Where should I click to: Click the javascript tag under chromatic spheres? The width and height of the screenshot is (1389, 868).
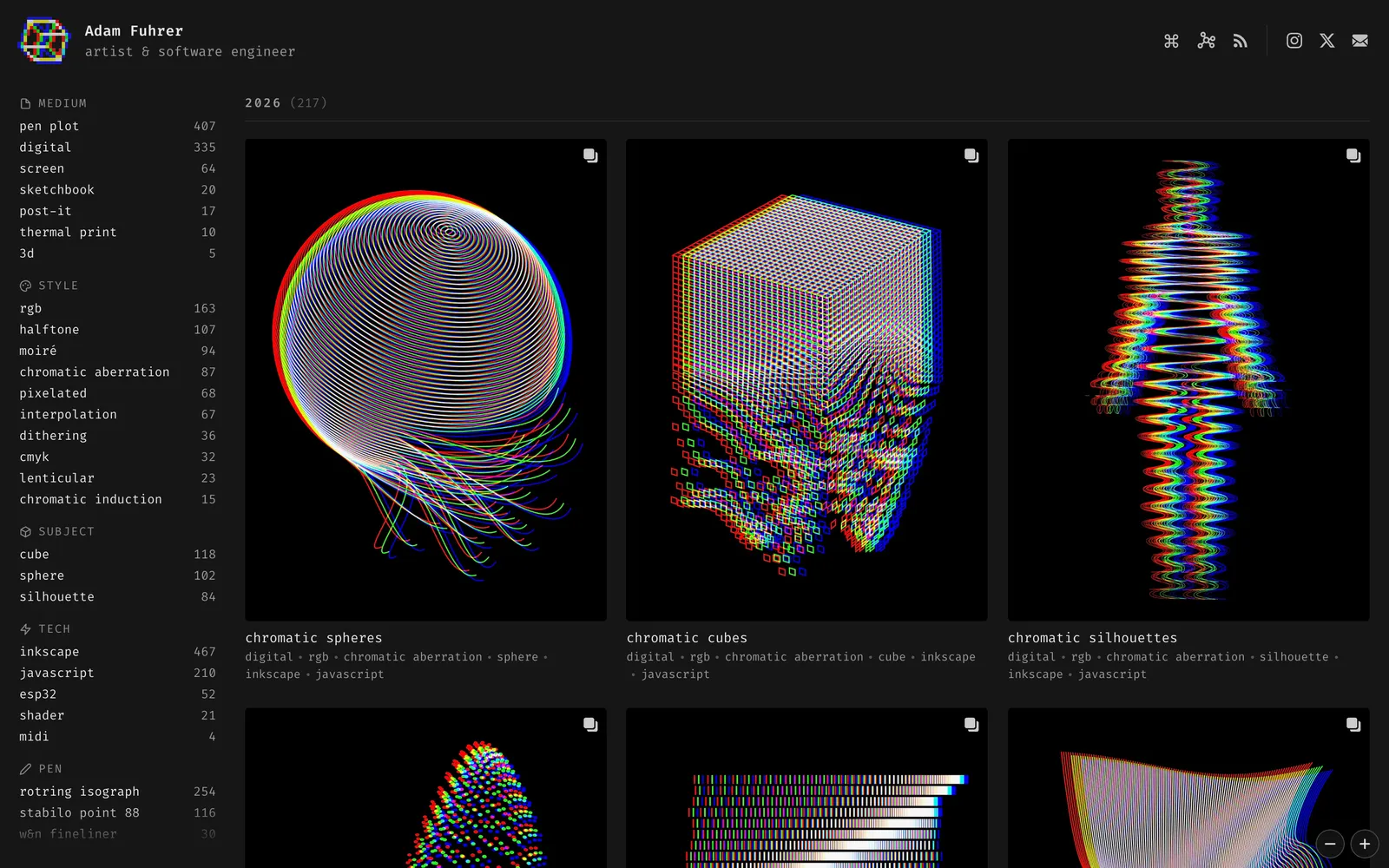coord(349,674)
